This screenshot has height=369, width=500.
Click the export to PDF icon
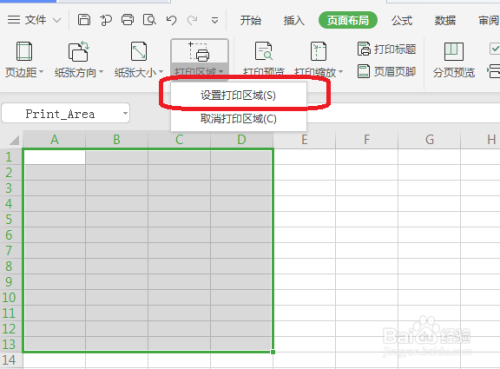point(106,20)
